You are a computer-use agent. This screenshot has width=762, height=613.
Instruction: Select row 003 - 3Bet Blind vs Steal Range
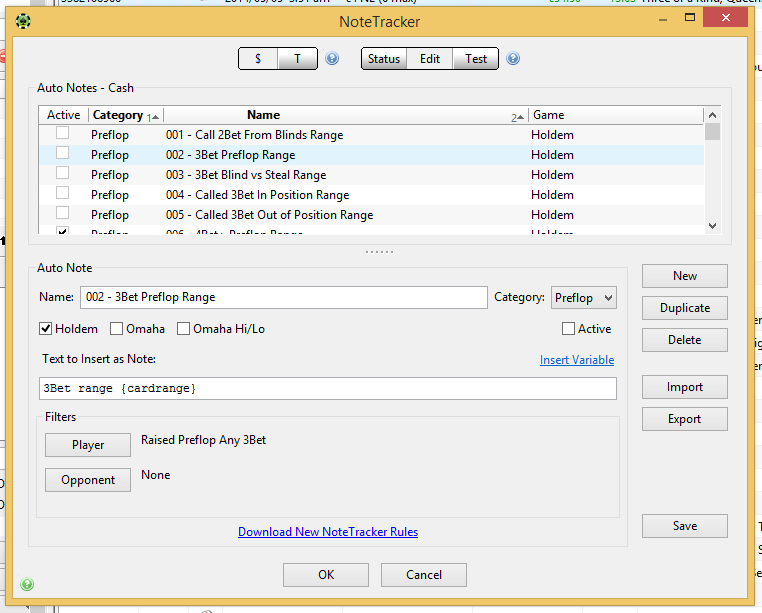coord(371,175)
